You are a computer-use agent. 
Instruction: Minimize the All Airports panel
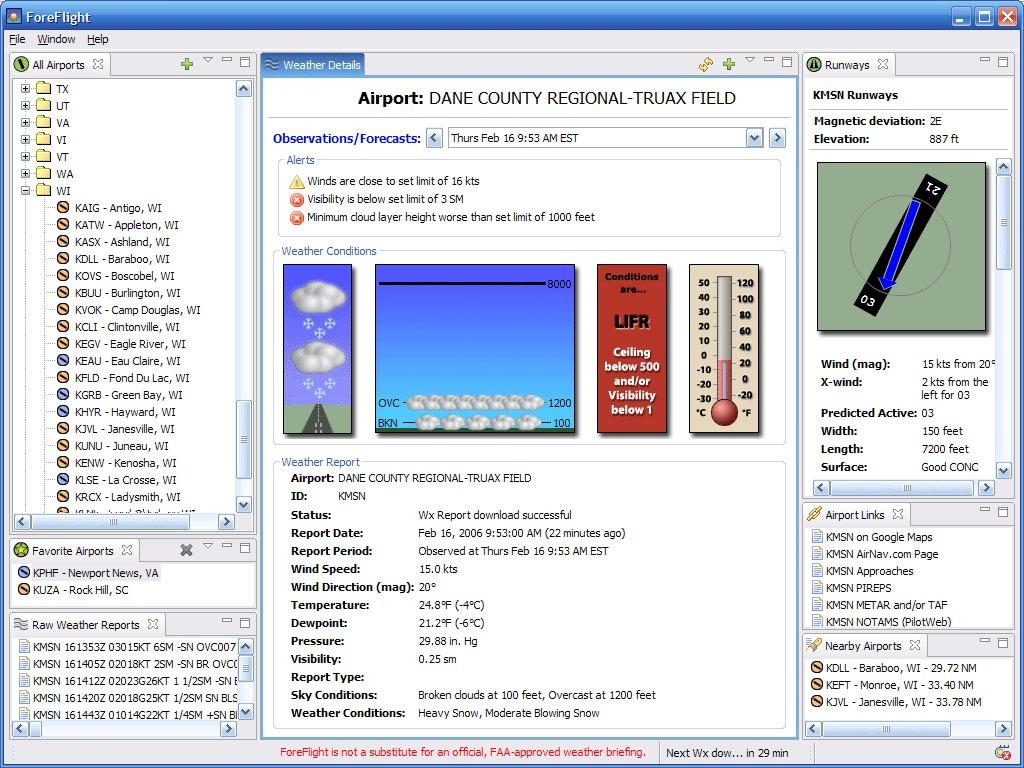click(x=227, y=60)
